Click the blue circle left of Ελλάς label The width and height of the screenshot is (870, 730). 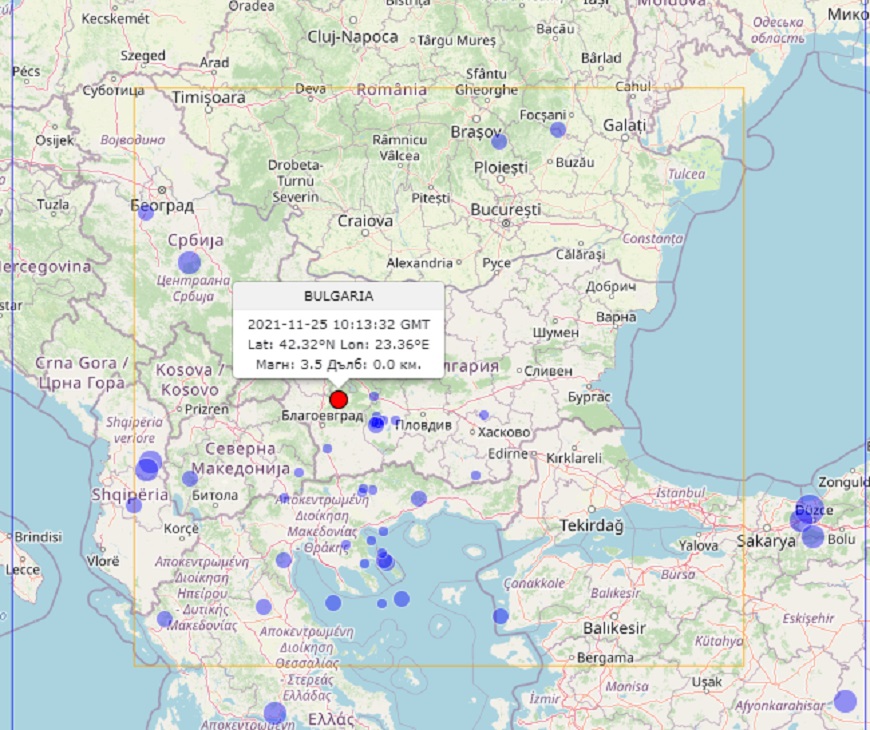pyautogui.click(x=275, y=713)
